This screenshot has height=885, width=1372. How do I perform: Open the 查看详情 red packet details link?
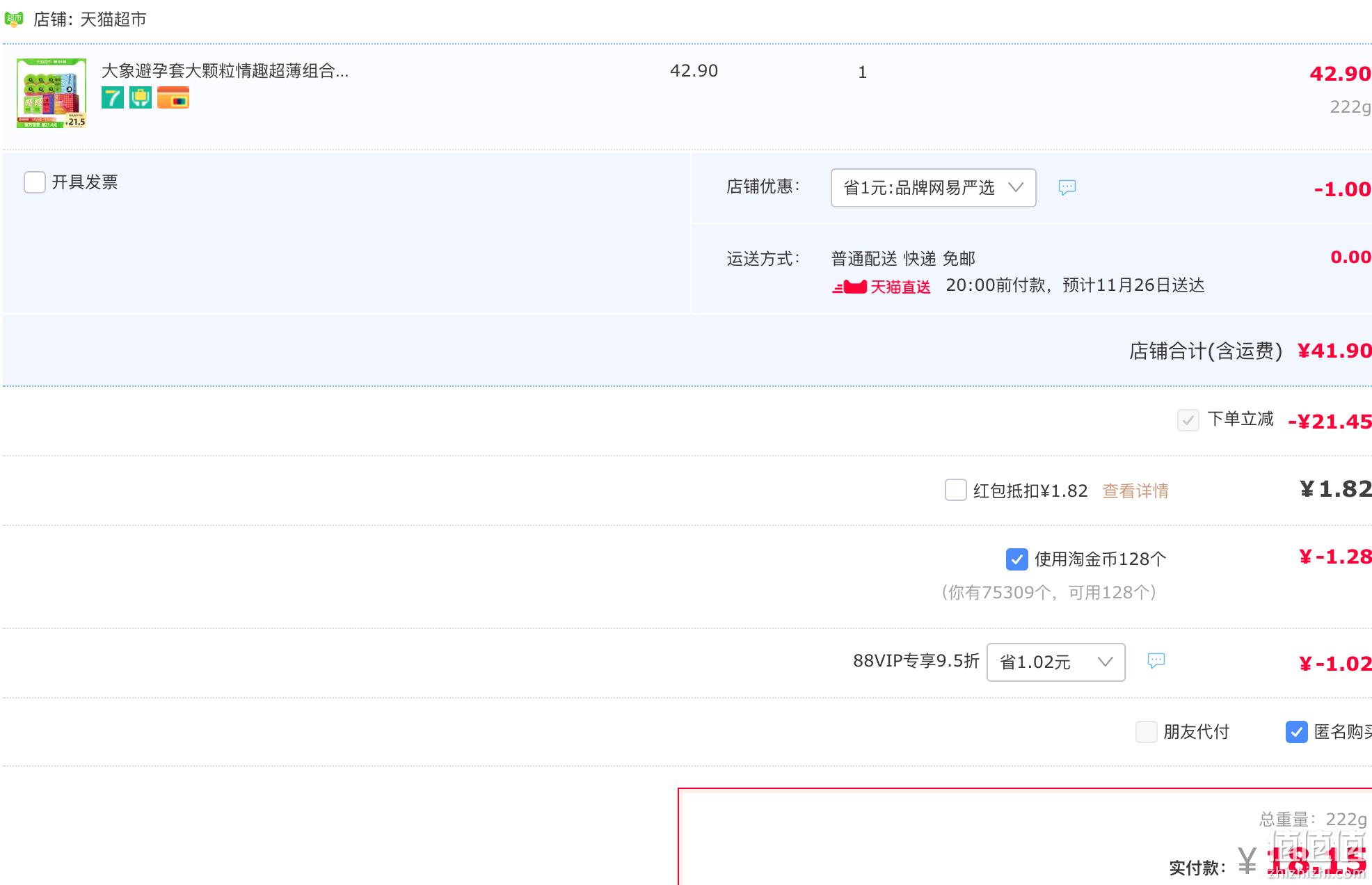point(1135,491)
